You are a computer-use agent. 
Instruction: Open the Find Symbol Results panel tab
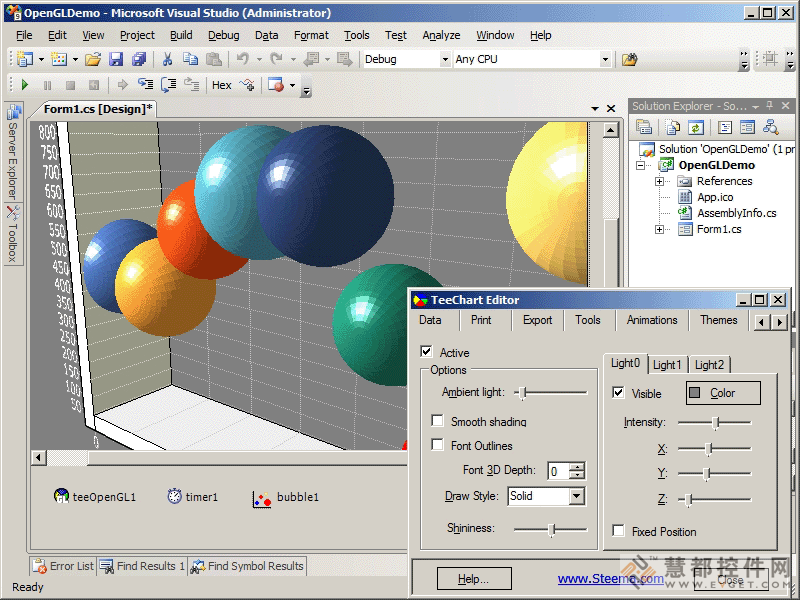[x=247, y=566]
